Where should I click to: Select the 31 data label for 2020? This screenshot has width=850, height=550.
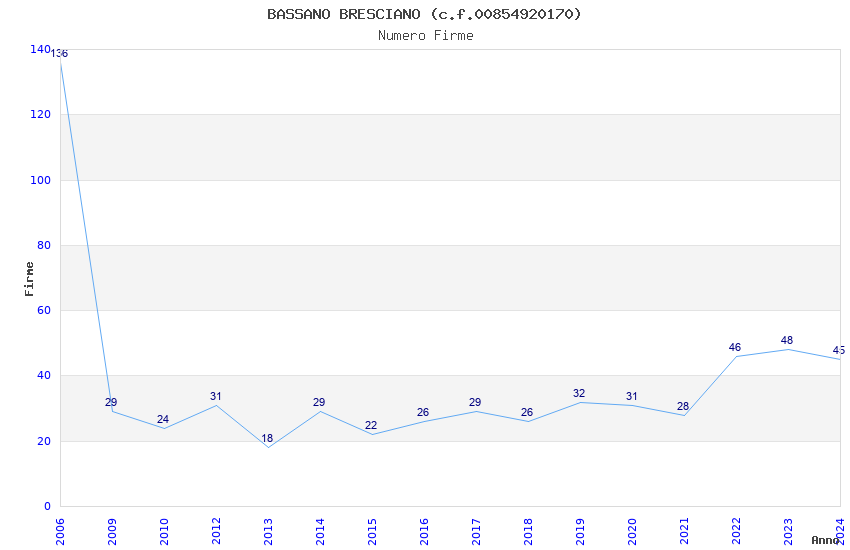[x=632, y=397]
